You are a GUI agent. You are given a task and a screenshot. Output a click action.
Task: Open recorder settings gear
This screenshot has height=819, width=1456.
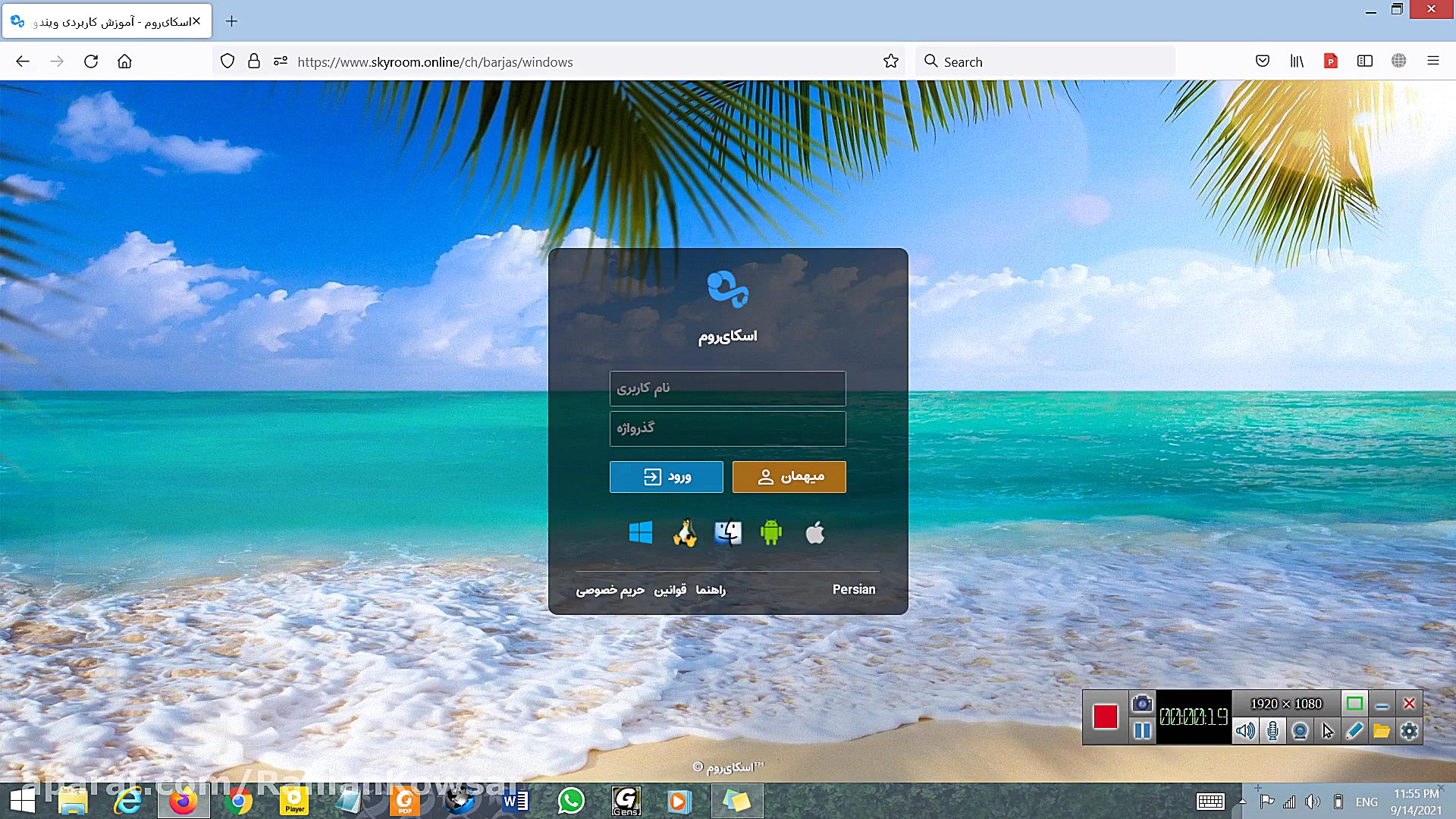tap(1409, 731)
